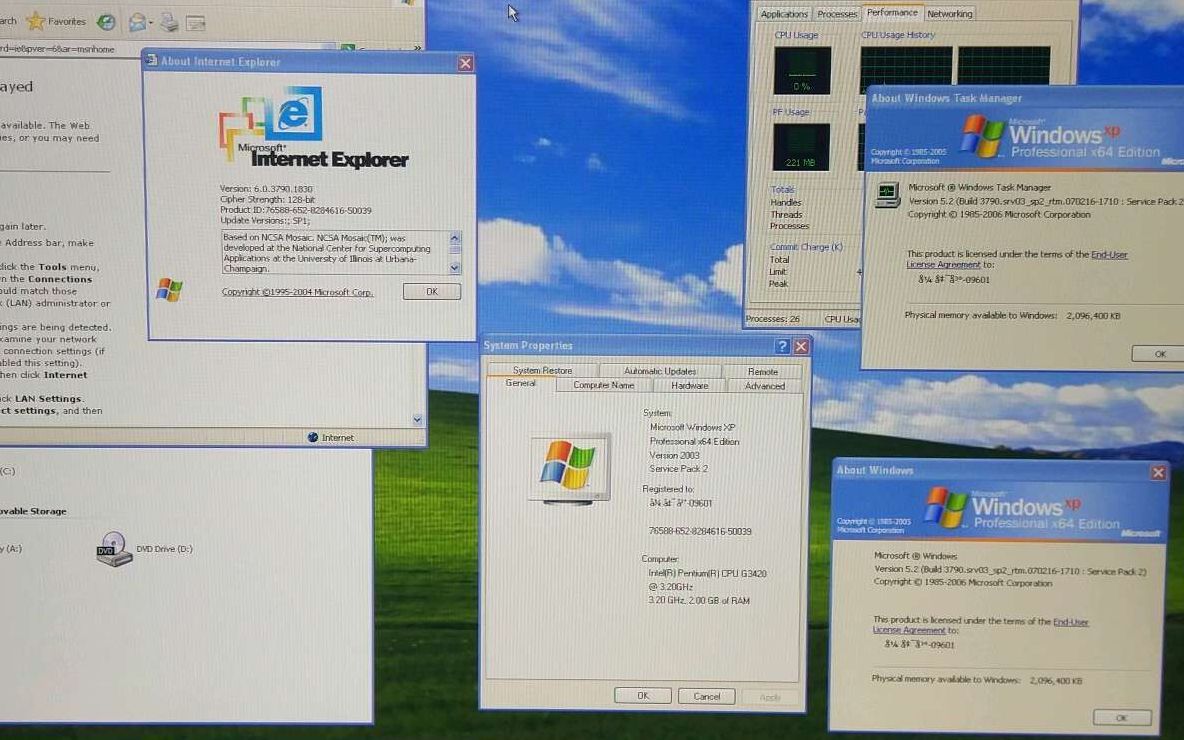This screenshot has height=740, width=1184.
Task: Click OK in About Windows Task Manager
Action: click(1160, 353)
